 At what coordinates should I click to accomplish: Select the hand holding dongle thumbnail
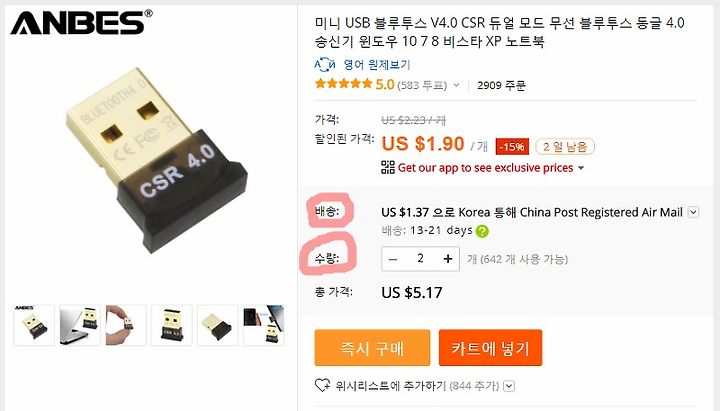[126, 325]
